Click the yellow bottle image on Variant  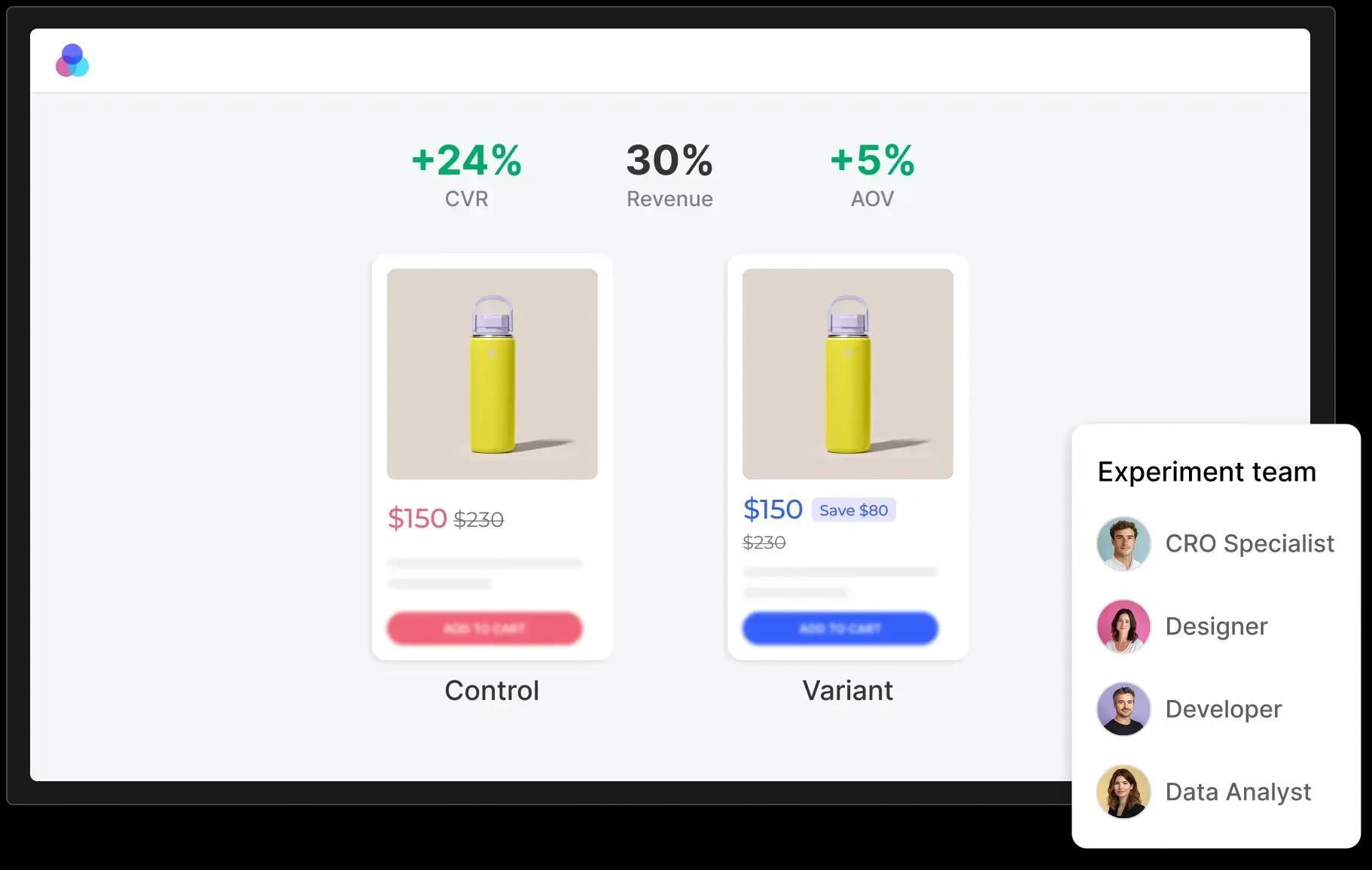tap(847, 373)
